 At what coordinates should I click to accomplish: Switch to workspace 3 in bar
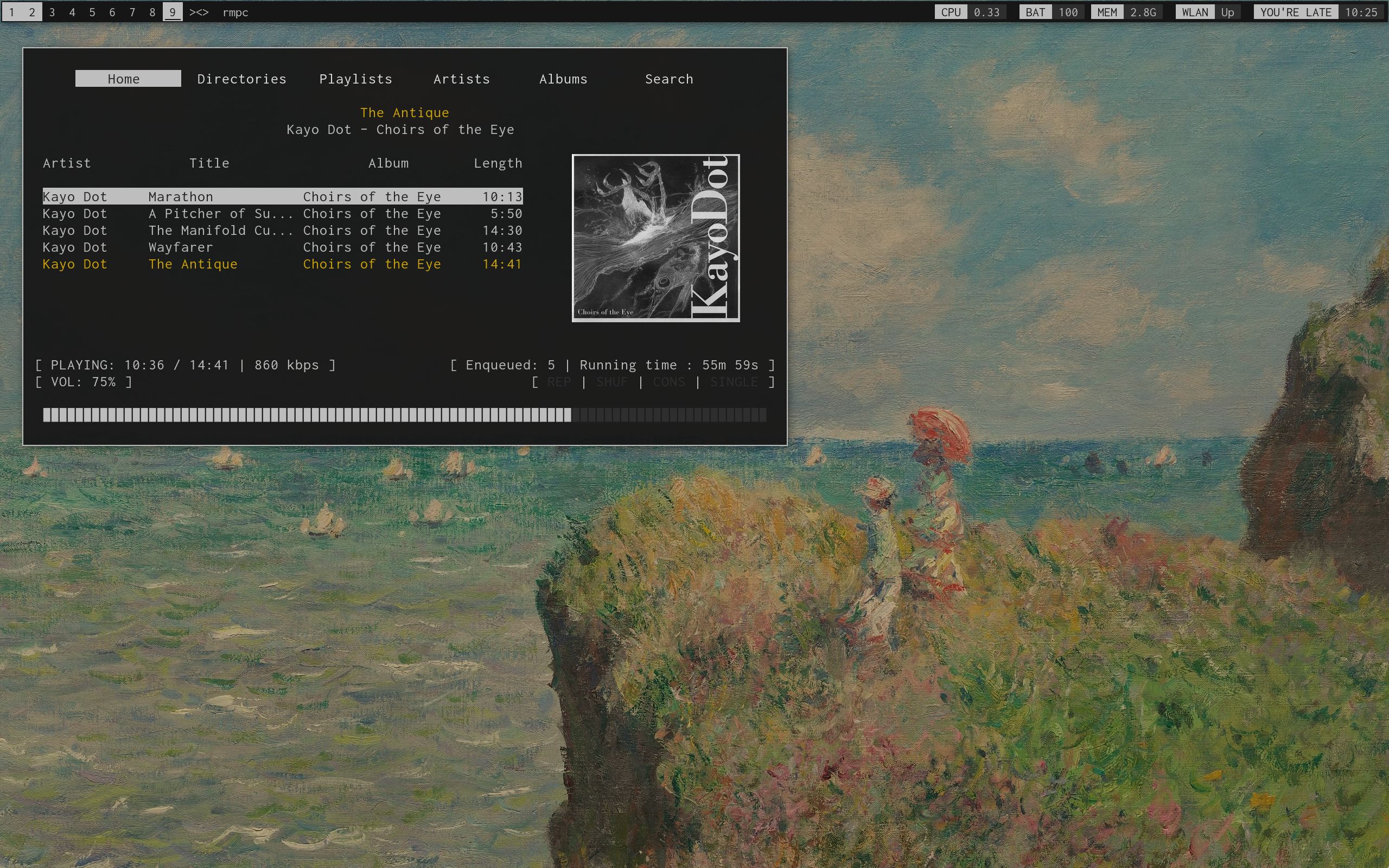[52, 12]
